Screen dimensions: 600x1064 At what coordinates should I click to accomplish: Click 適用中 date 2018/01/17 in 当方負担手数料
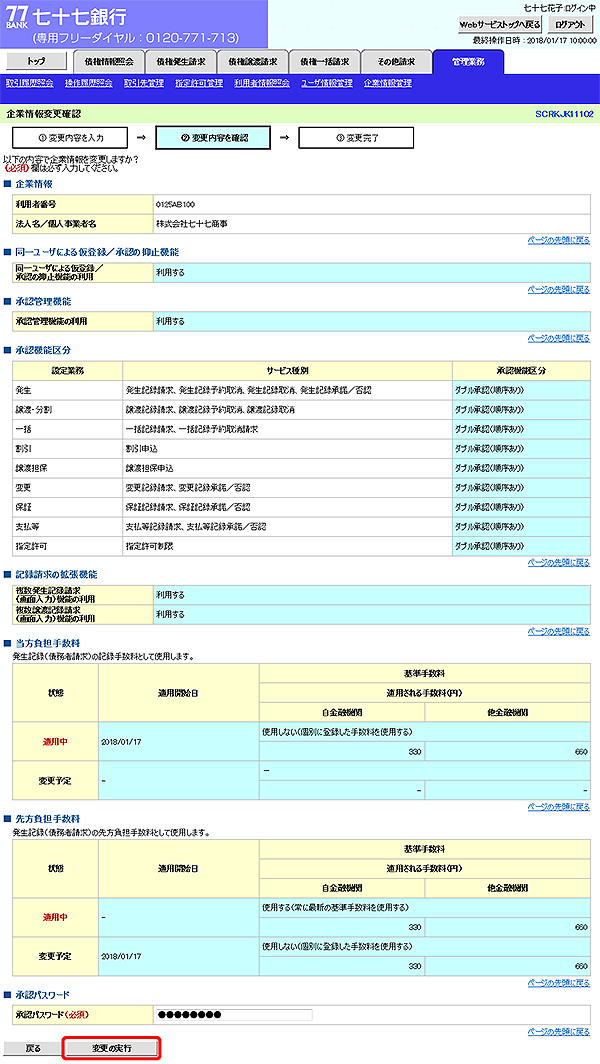click(x=120, y=742)
